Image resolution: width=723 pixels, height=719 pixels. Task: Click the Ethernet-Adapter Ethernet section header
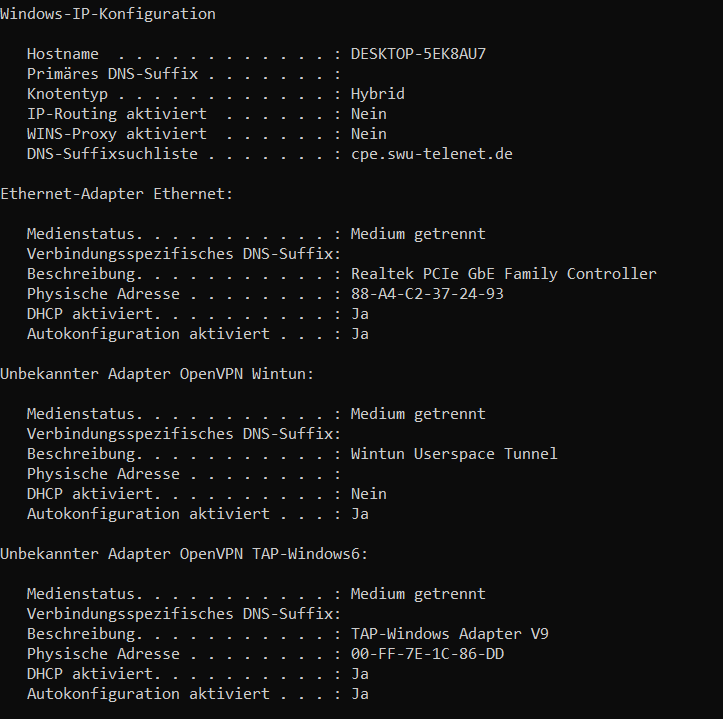117,194
